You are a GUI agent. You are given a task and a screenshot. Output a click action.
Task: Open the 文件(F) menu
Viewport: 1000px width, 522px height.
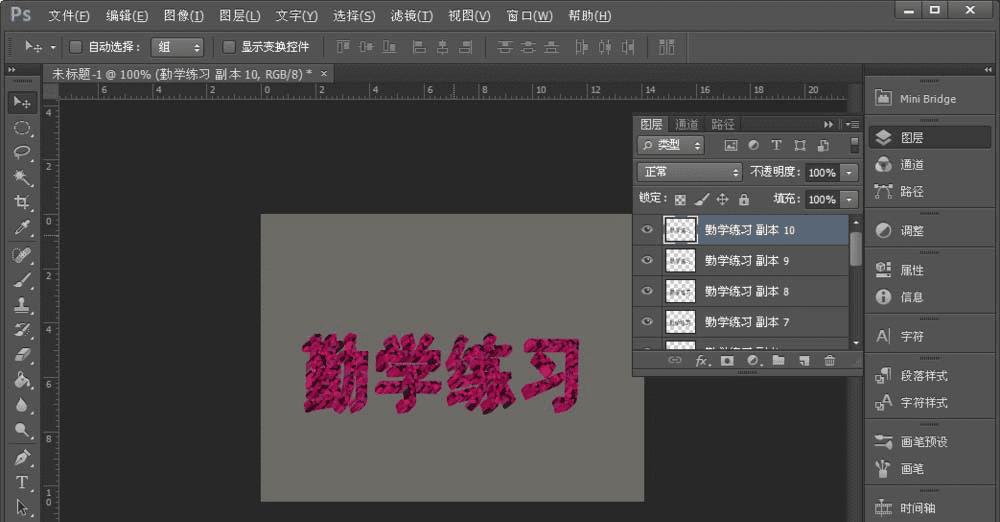point(69,15)
